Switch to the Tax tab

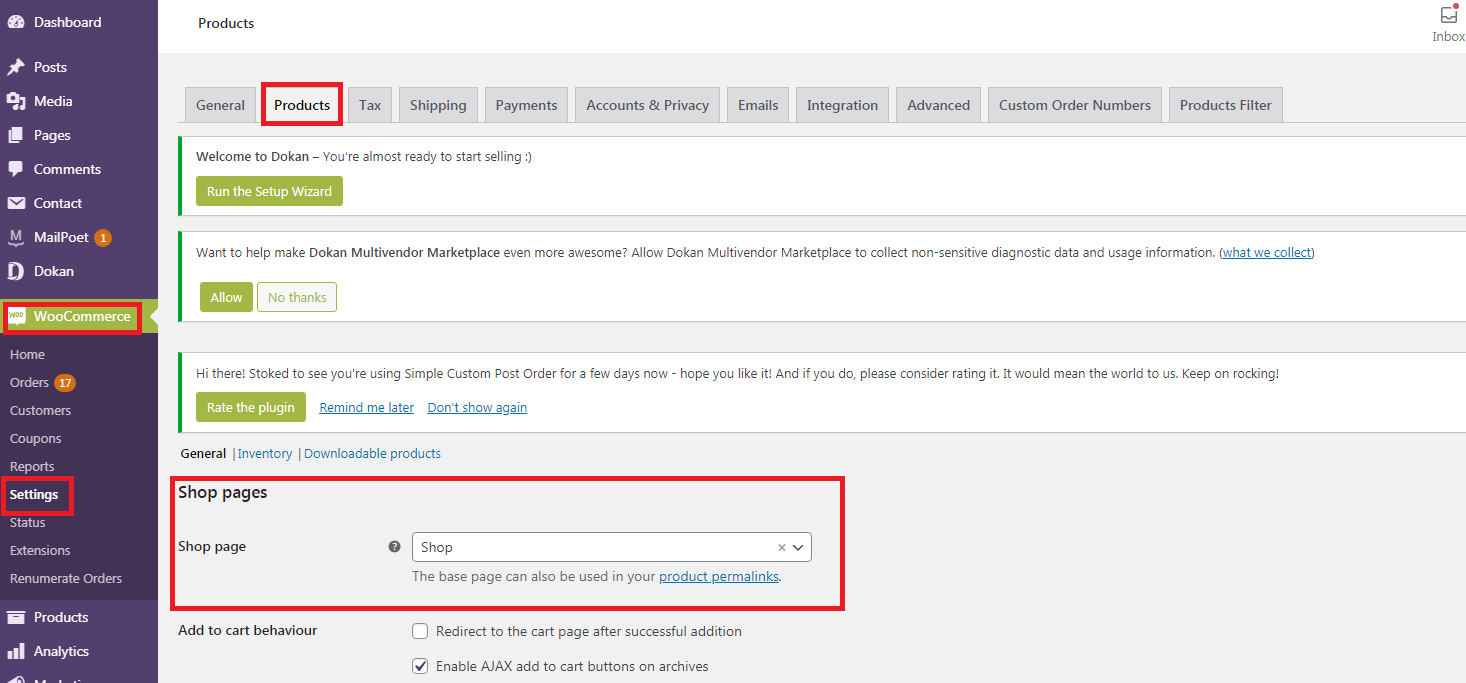pyautogui.click(x=370, y=105)
